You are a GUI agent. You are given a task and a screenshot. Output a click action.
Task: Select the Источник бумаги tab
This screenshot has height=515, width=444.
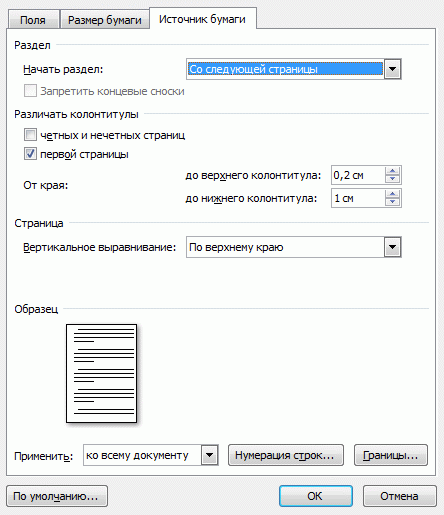coord(203,19)
